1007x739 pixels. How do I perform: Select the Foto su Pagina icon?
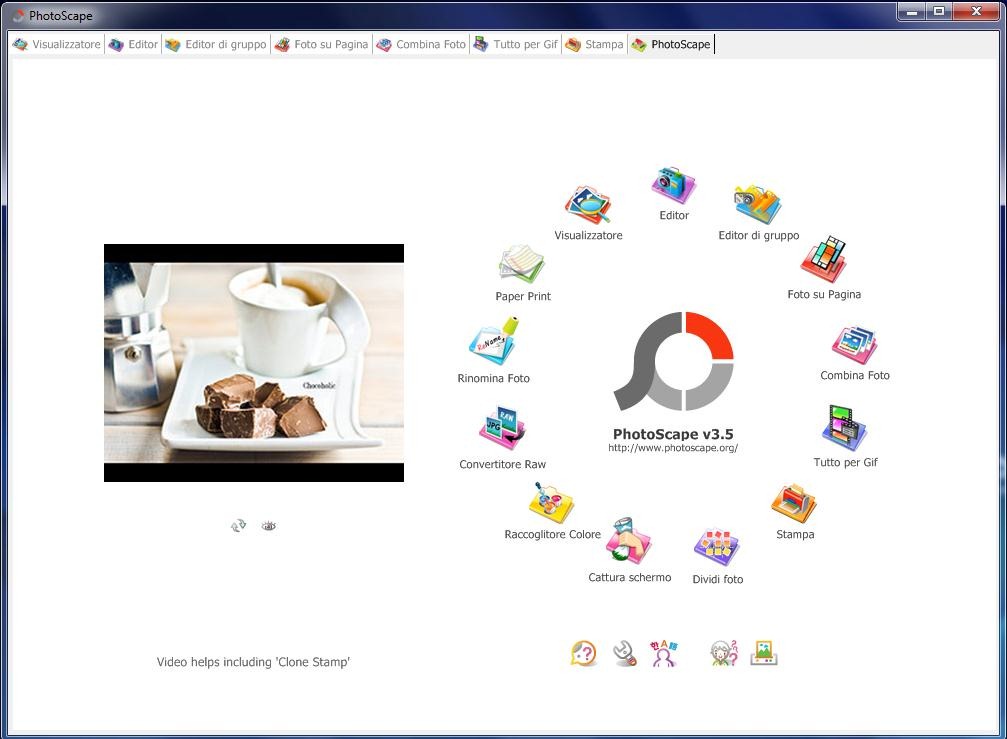(x=823, y=259)
